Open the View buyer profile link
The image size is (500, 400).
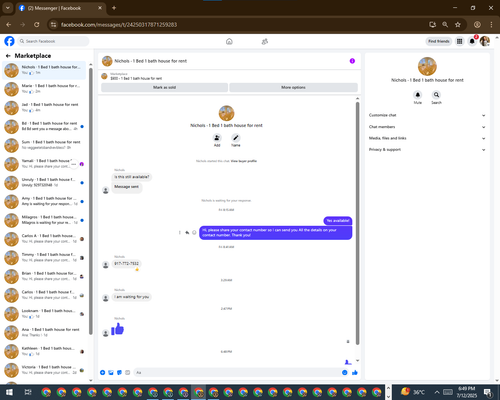(x=244, y=161)
